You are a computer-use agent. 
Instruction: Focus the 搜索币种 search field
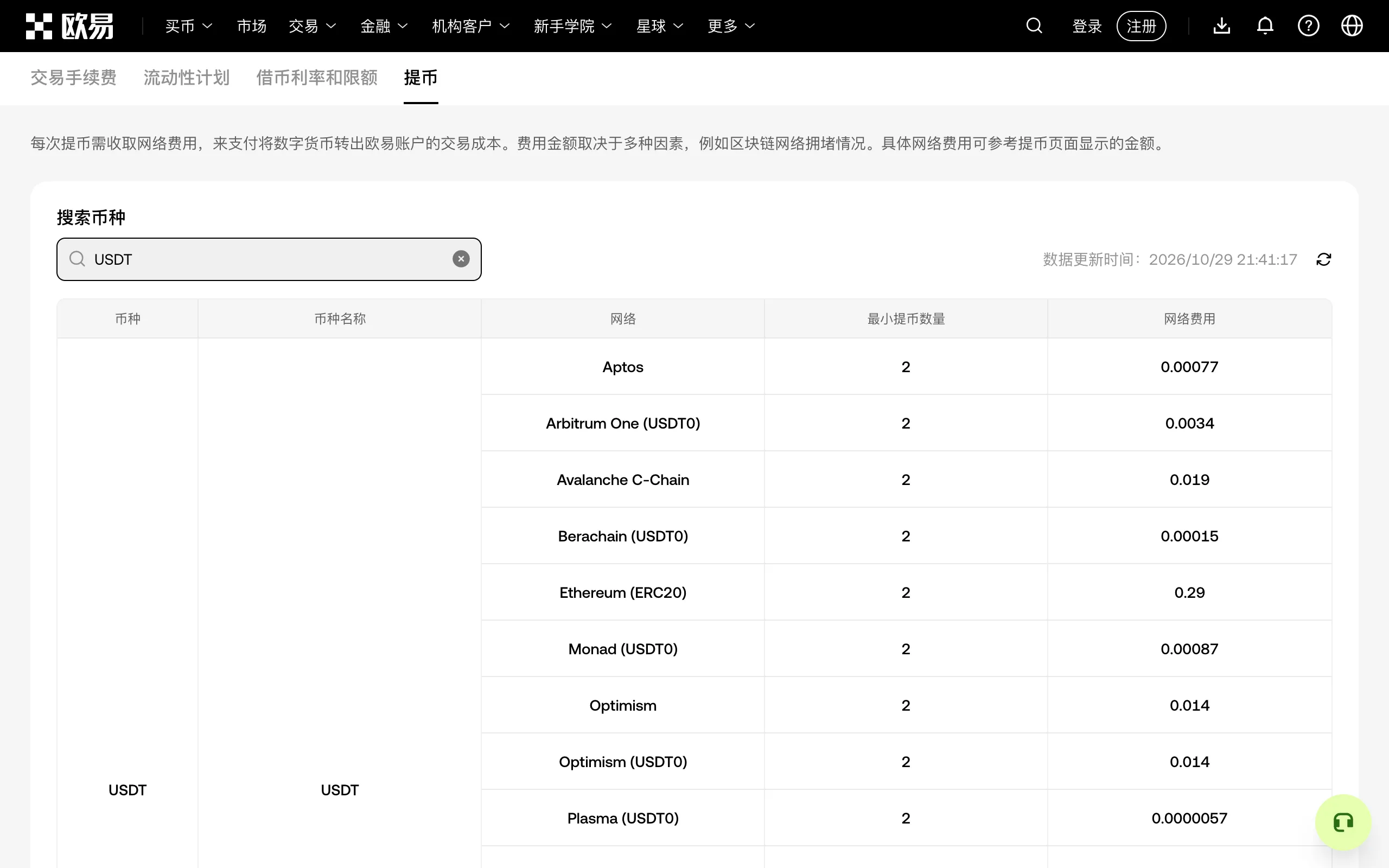point(269,259)
